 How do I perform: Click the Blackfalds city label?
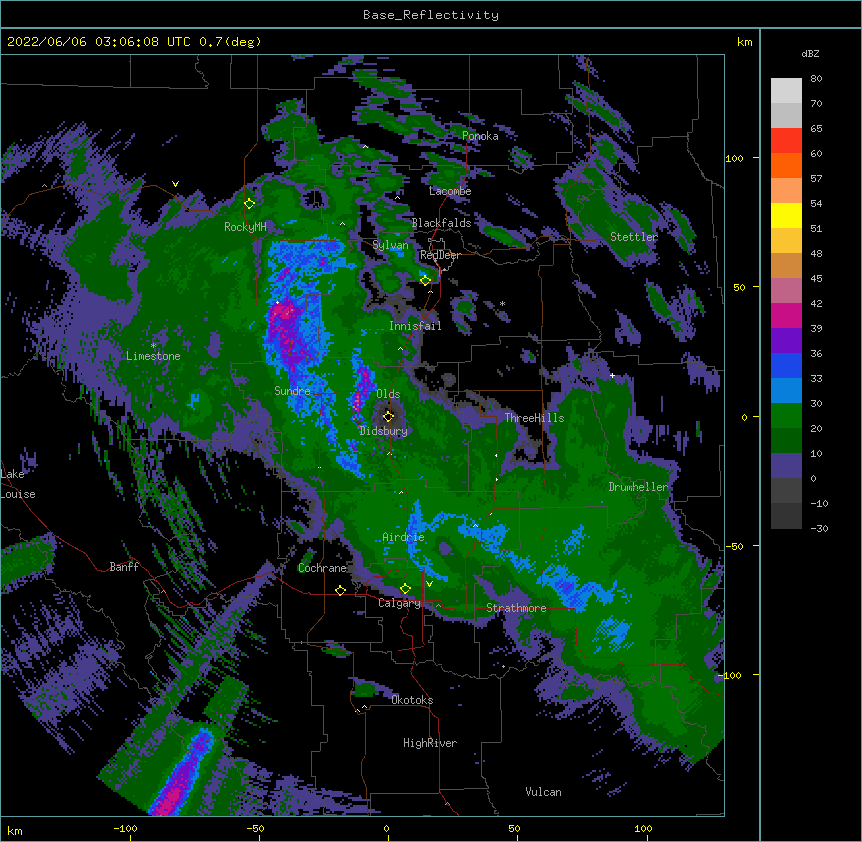coord(441,223)
